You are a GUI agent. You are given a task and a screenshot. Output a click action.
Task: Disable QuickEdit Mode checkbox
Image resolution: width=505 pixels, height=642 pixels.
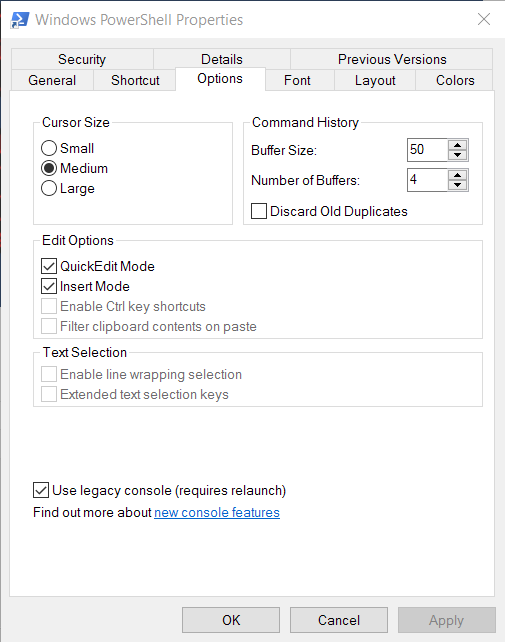tap(49, 266)
